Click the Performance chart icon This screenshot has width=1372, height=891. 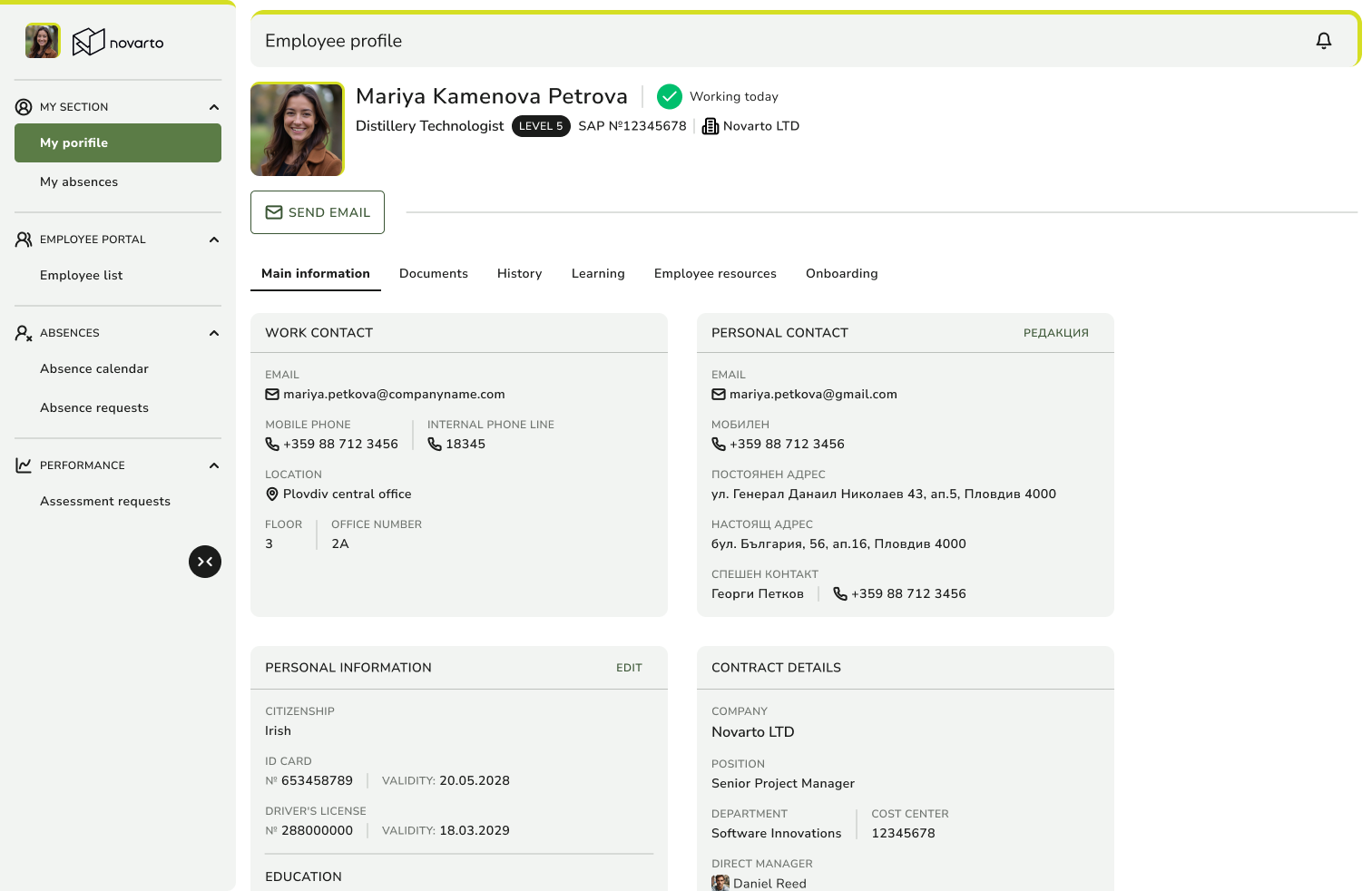click(24, 465)
